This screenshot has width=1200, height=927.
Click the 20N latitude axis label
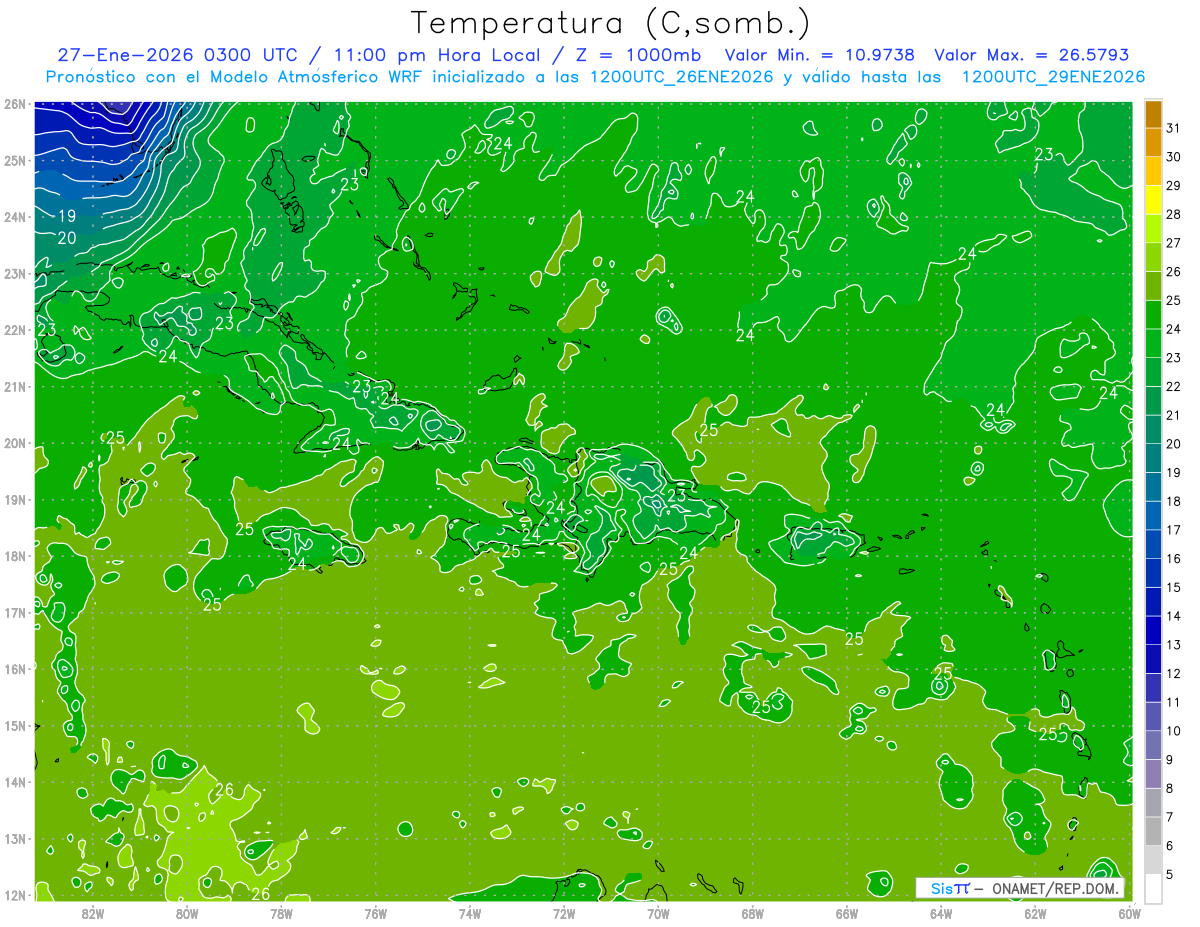14,443
